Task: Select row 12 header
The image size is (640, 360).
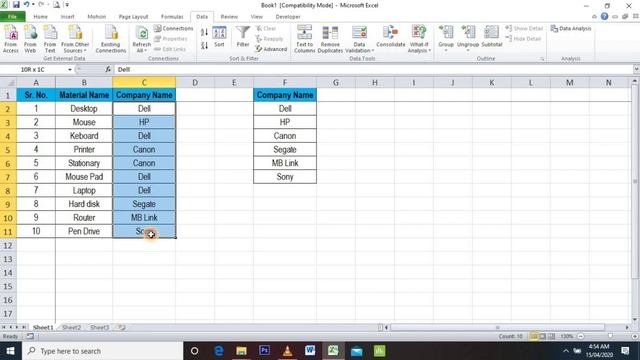Action: [x=8, y=245]
